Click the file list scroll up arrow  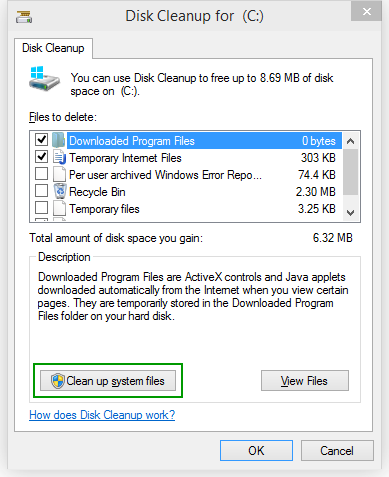(x=350, y=141)
